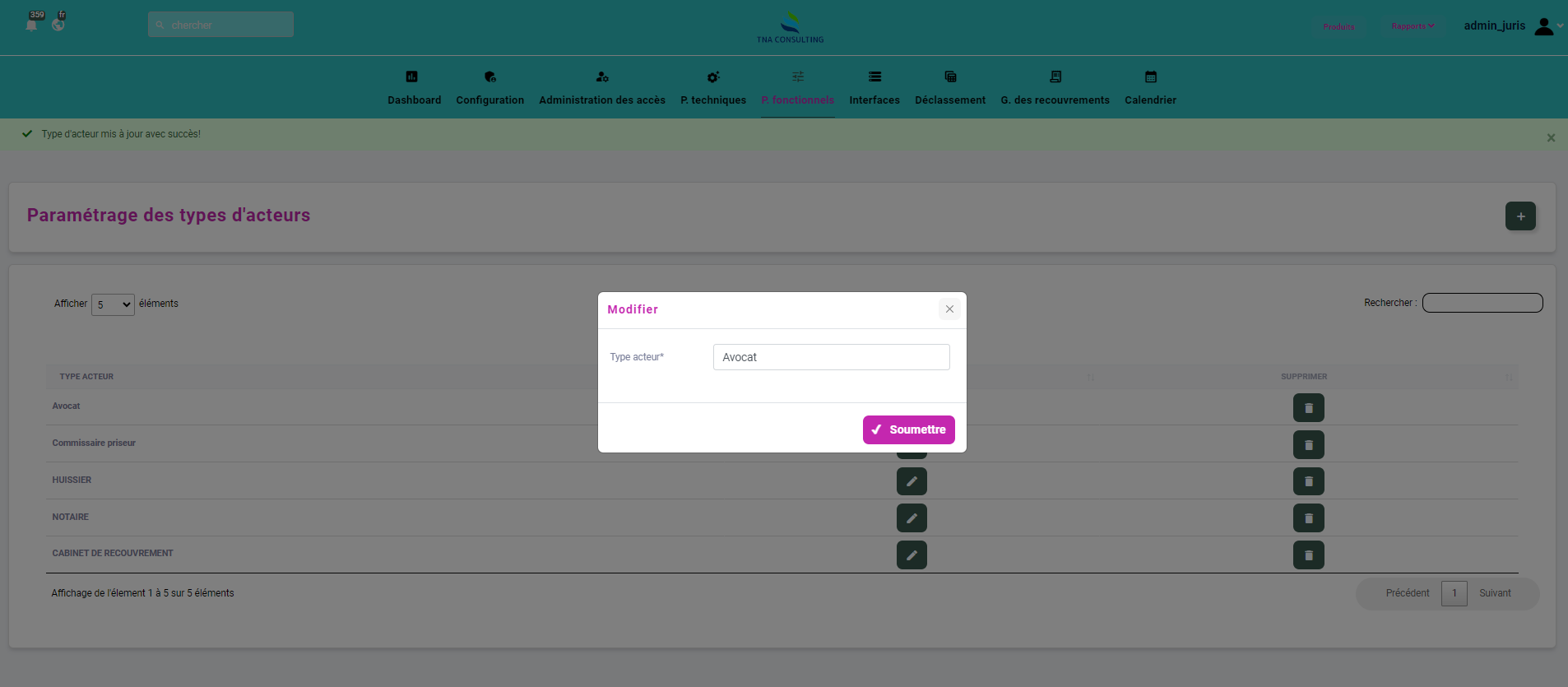Delete the Avocat row
This screenshot has width=1568, height=687.
[1308, 408]
